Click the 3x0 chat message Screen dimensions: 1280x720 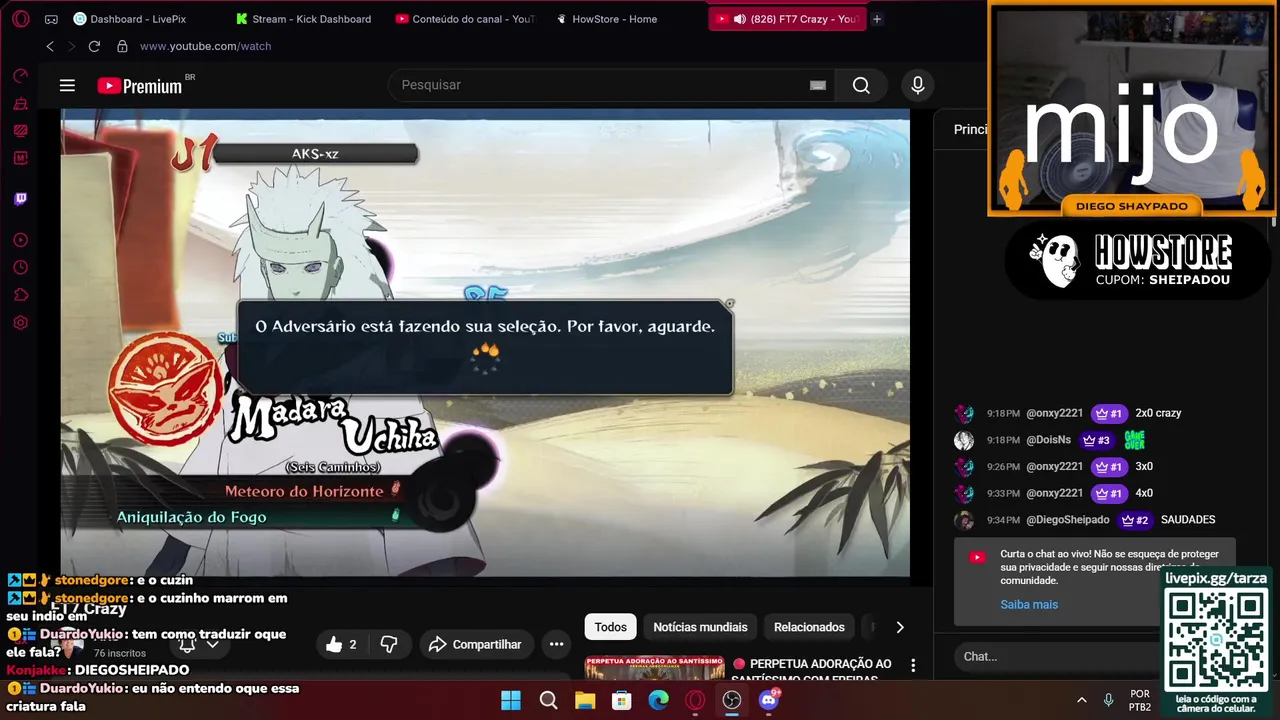1144,466
